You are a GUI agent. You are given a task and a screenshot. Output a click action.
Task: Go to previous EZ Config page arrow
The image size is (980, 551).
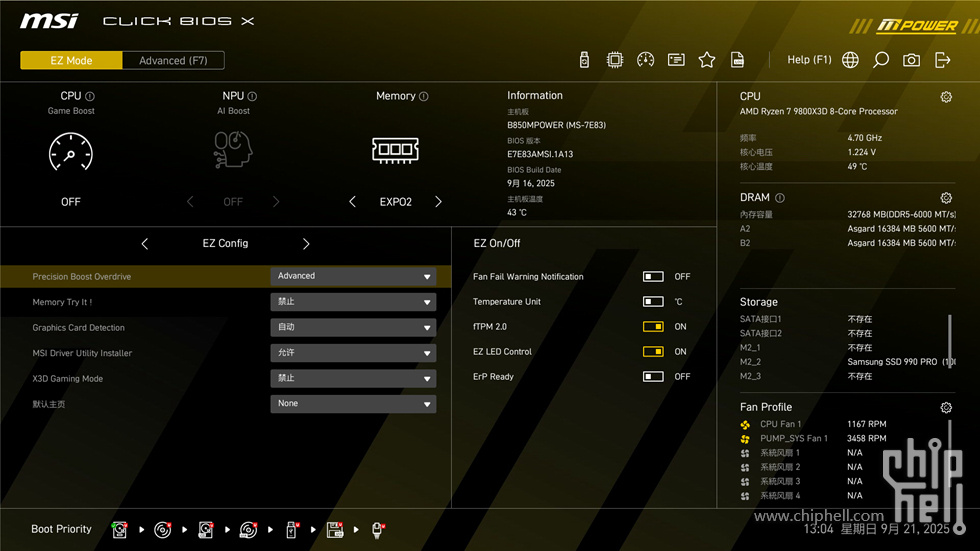point(144,244)
